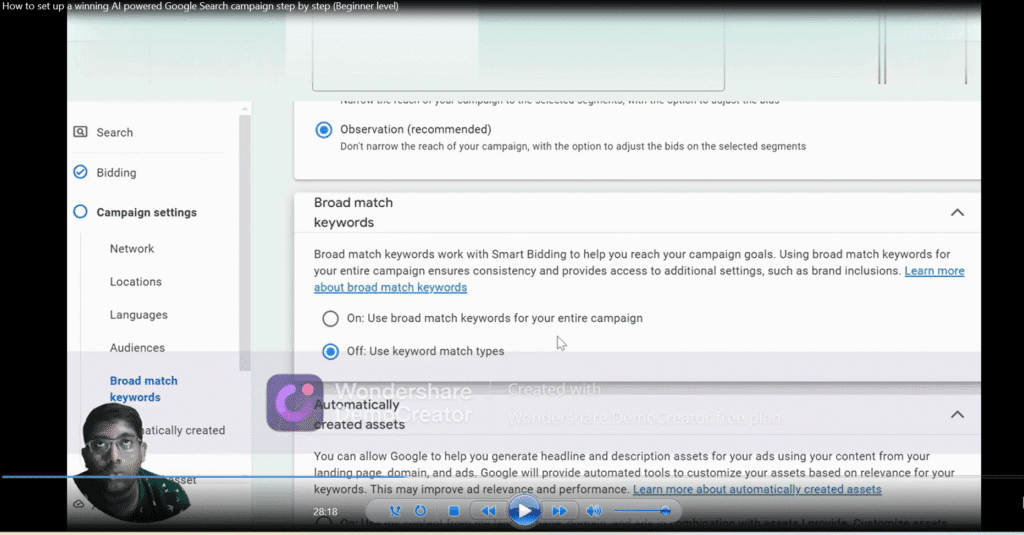Click the fast-forward double-arrow icon
This screenshot has height=535, width=1024.
pyautogui.click(x=559, y=511)
